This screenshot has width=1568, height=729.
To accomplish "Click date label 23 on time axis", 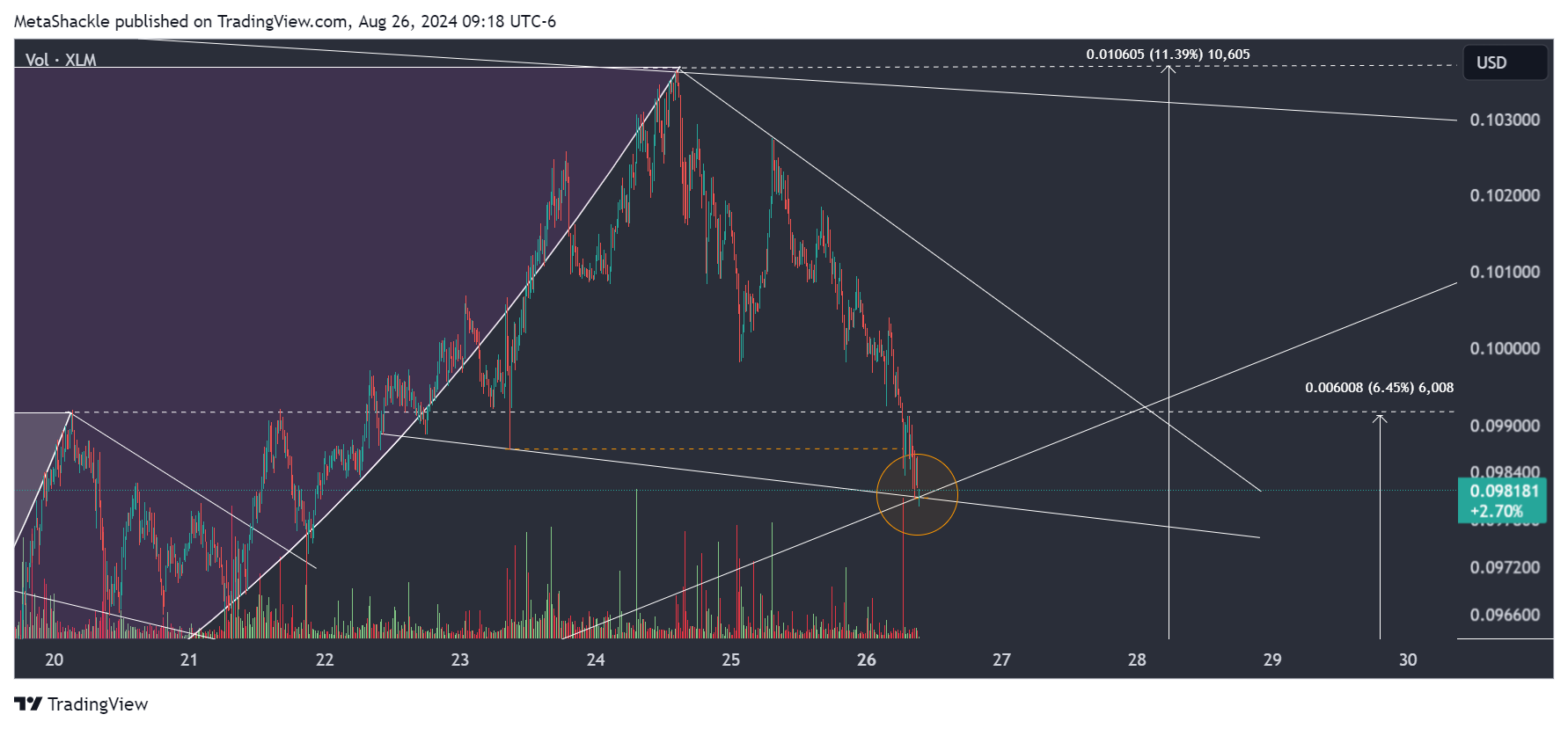I will click(x=460, y=660).
